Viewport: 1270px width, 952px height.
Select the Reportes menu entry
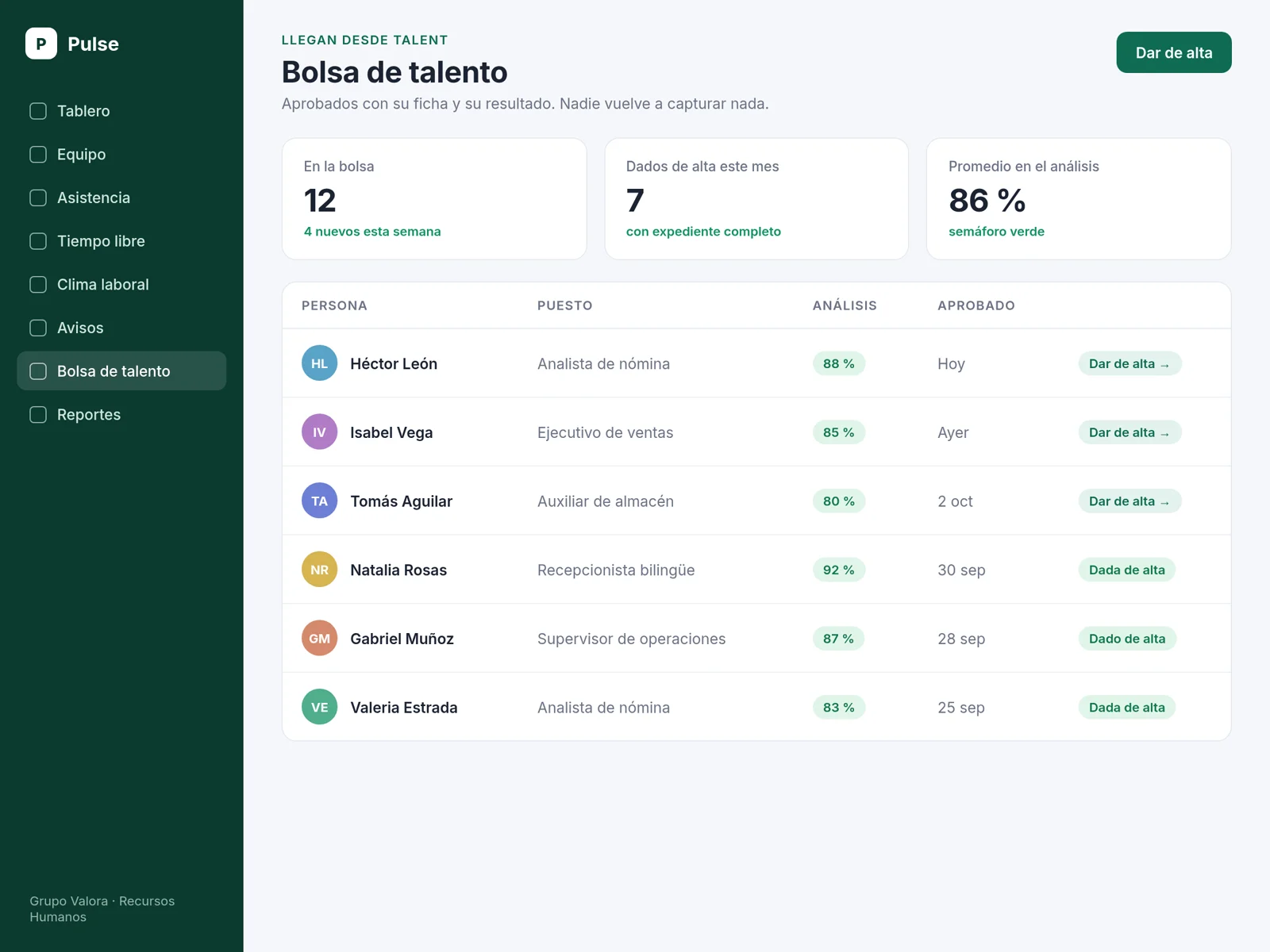pyautogui.click(x=121, y=414)
